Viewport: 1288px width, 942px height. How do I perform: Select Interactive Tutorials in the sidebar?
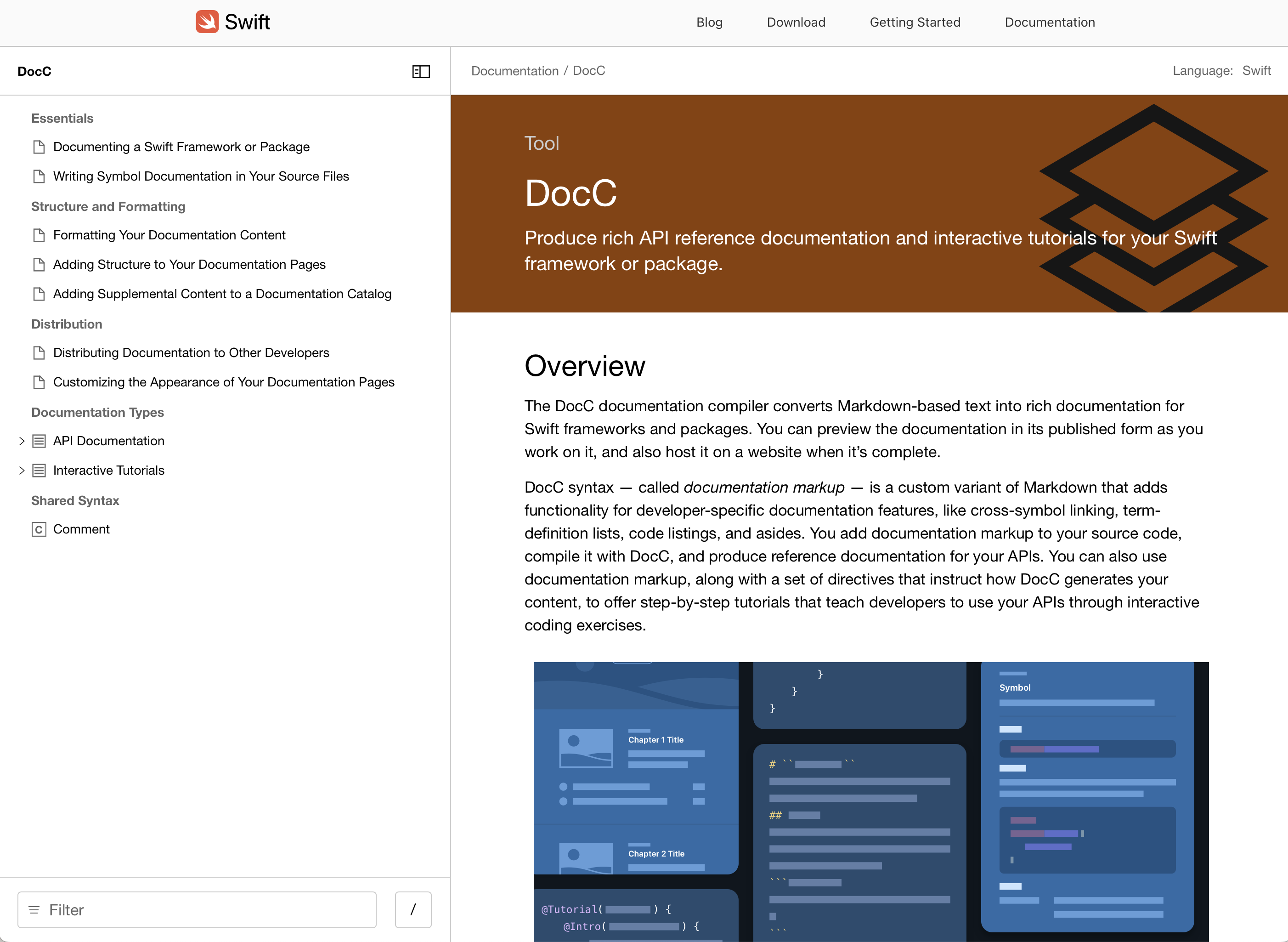[x=108, y=471]
